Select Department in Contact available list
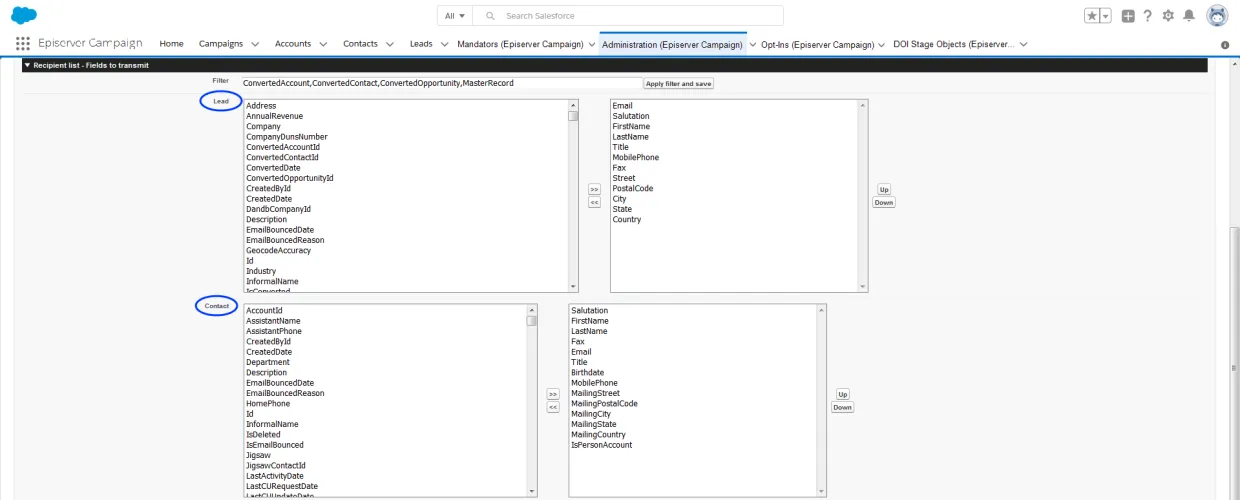Viewport: 1240px width, 500px height. 268,362
